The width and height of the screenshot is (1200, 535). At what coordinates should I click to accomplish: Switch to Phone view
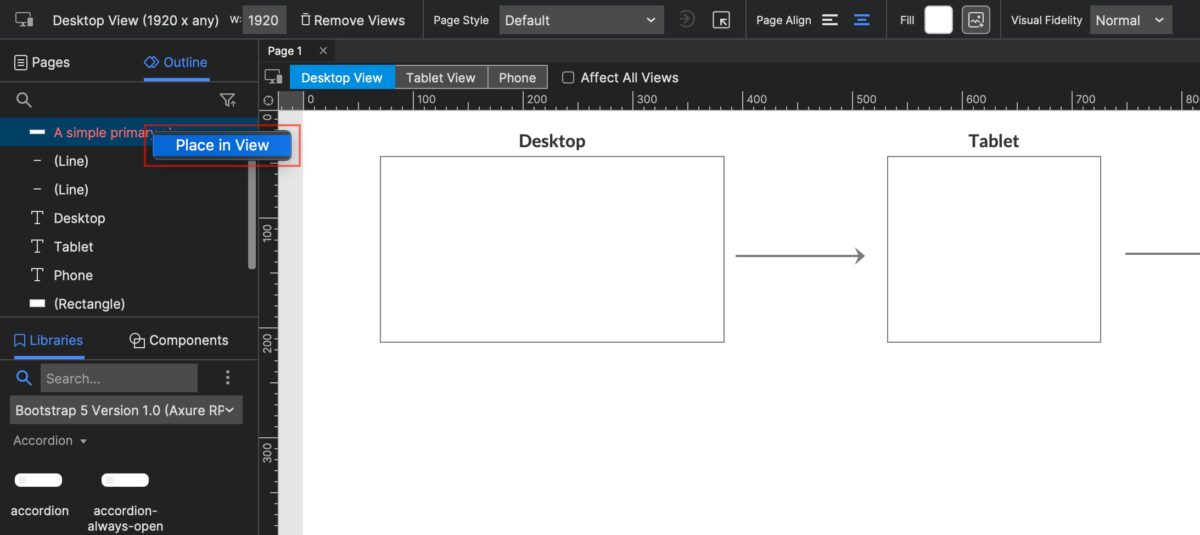coord(517,77)
